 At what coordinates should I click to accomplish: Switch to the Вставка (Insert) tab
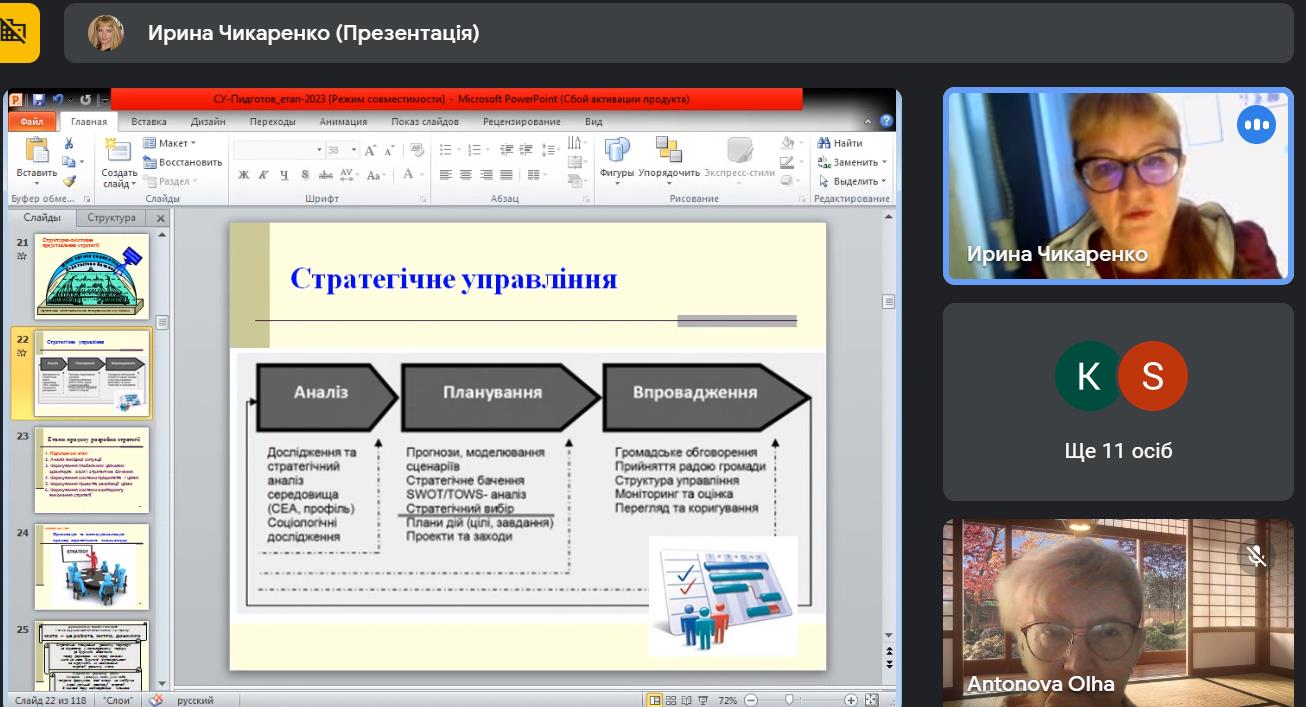149,122
